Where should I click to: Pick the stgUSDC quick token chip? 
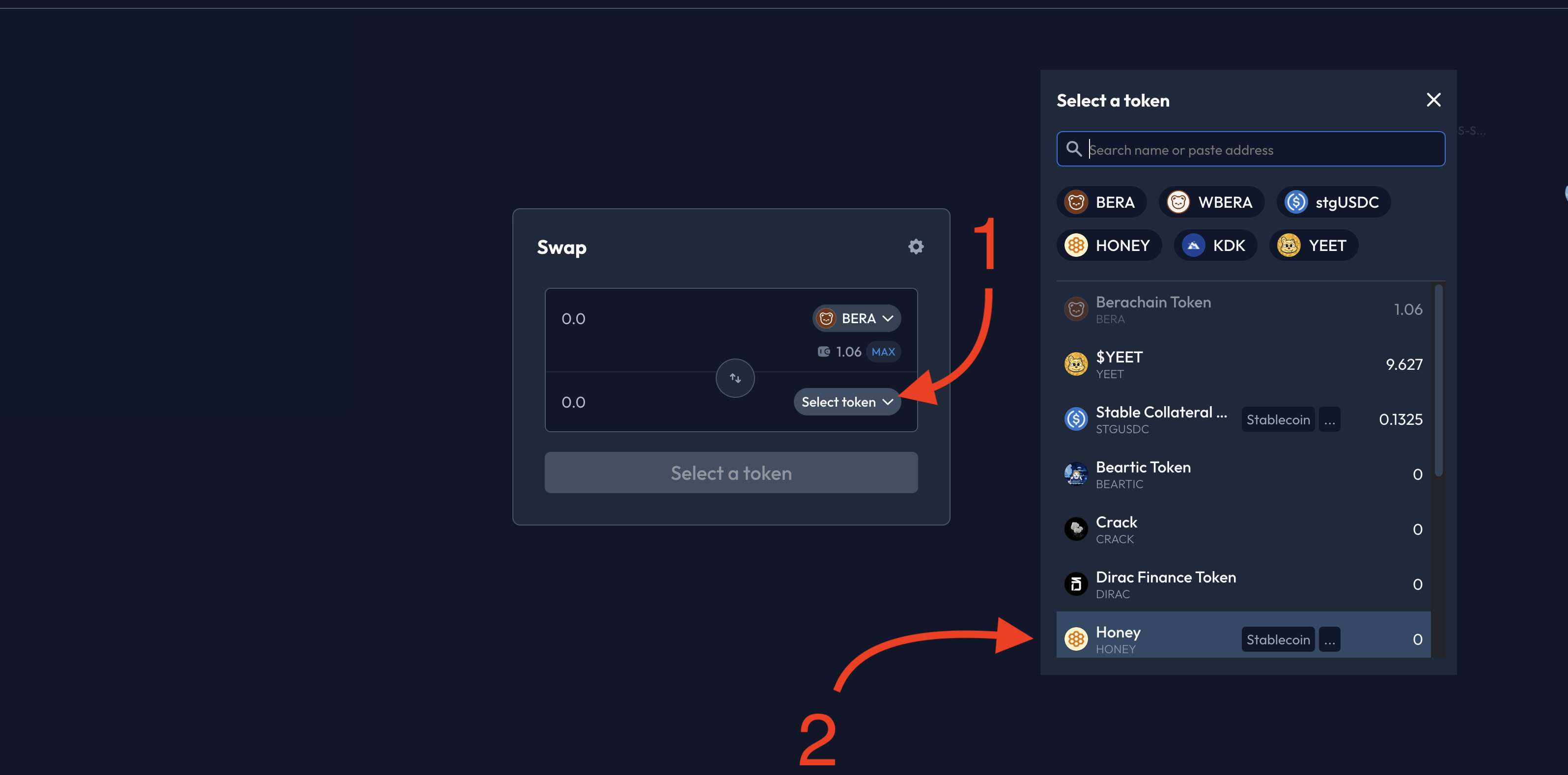[x=1333, y=202]
